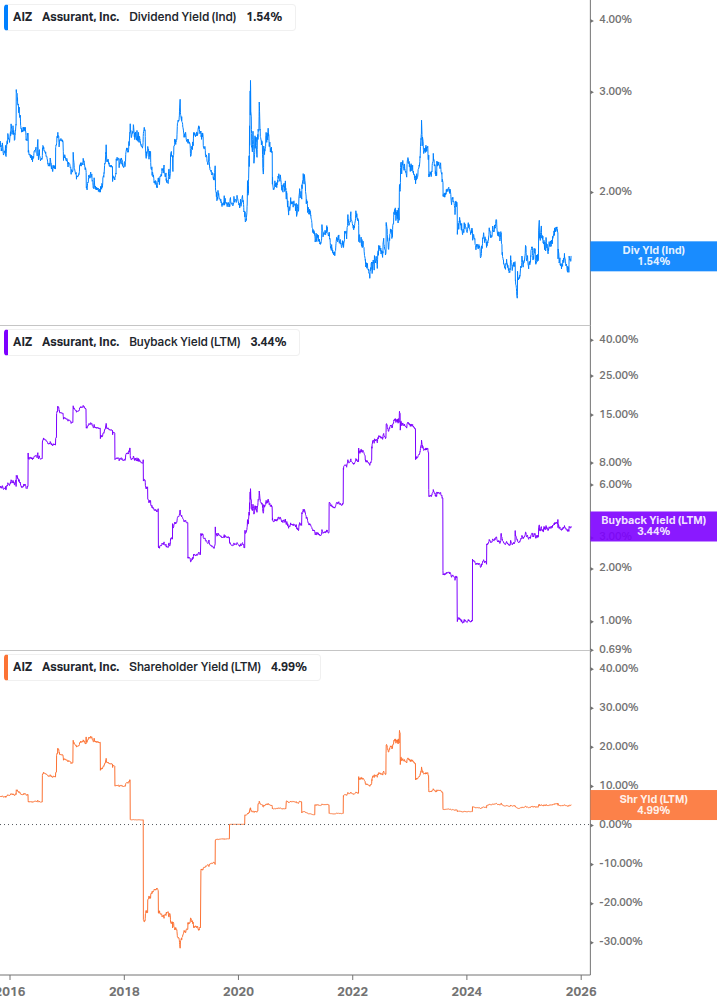Click the purple color bar beside Buyback Yield legend
The image size is (717, 1005).
click(6, 342)
